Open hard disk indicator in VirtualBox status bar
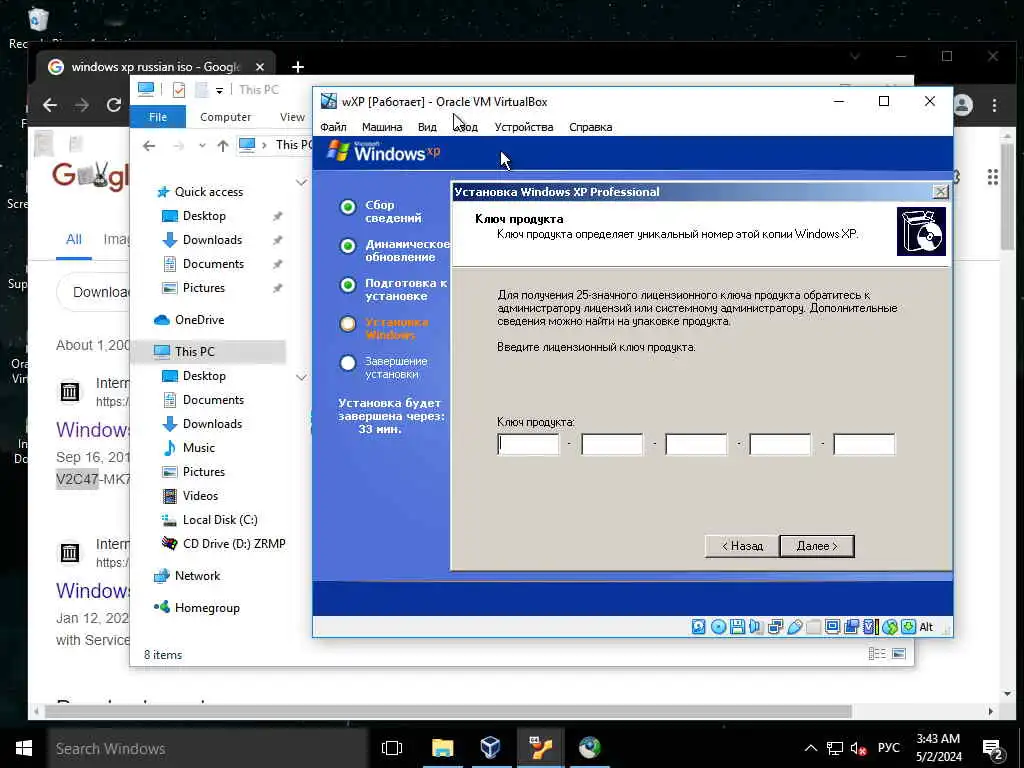Viewport: 1024px width, 768px height. click(x=699, y=627)
